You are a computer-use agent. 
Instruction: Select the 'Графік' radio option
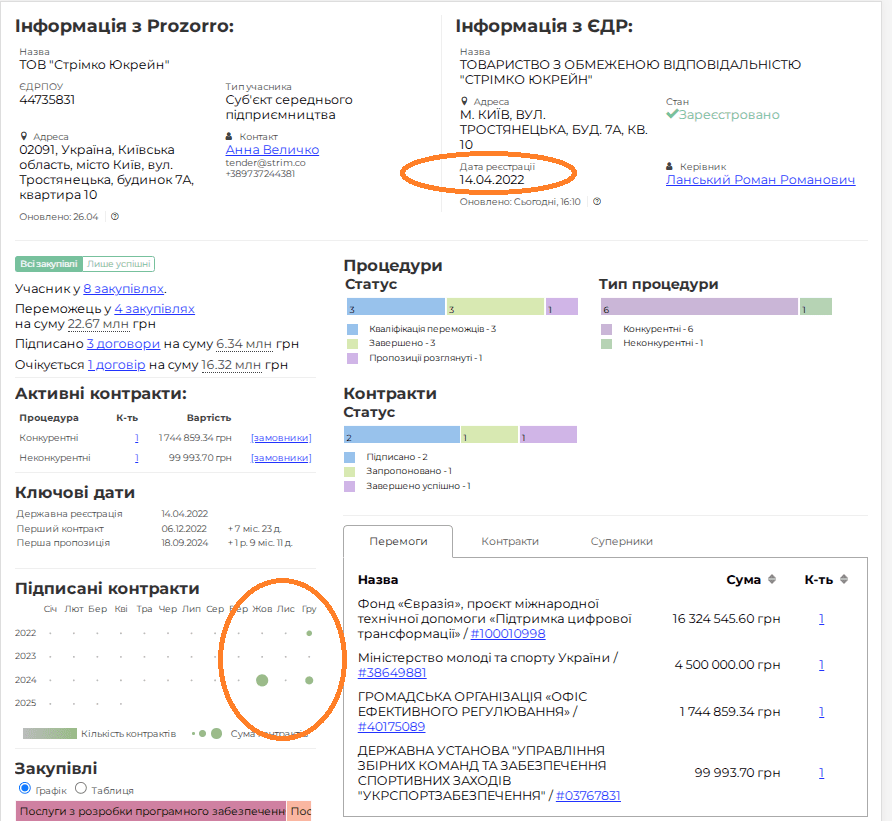tap(26, 789)
